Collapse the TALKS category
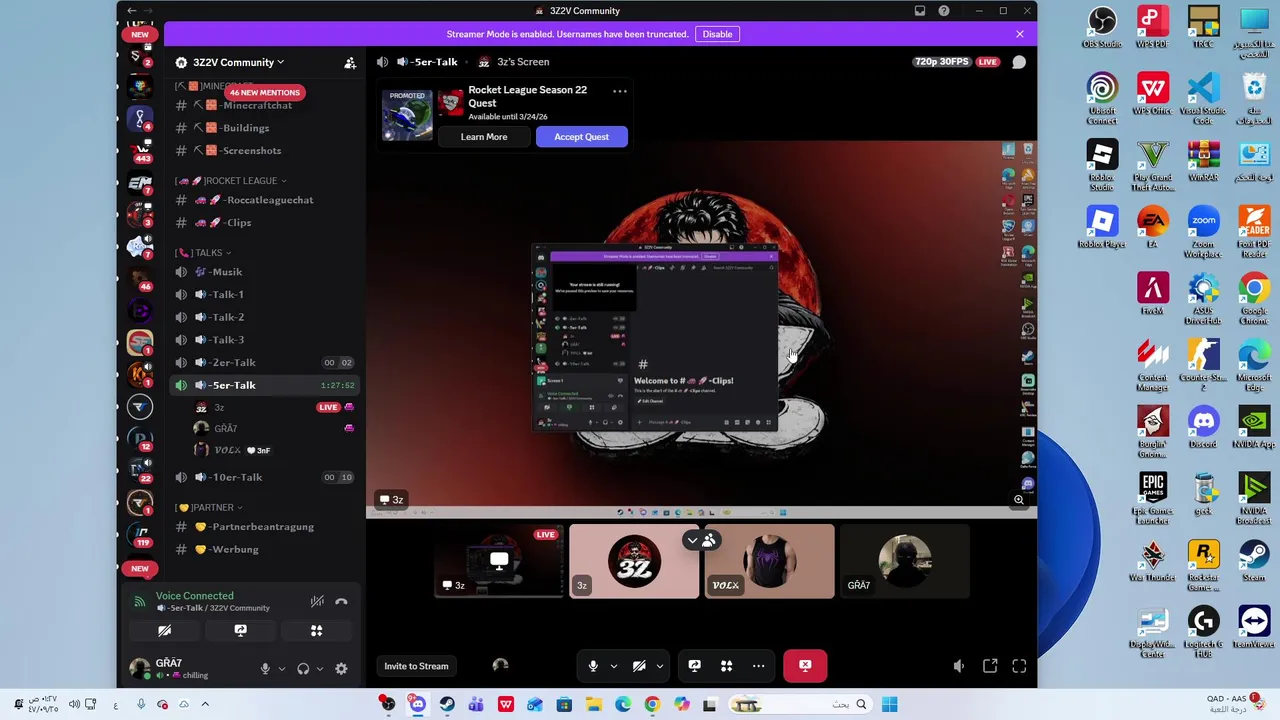The width and height of the screenshot is (1280, 720). coord(203,253)
